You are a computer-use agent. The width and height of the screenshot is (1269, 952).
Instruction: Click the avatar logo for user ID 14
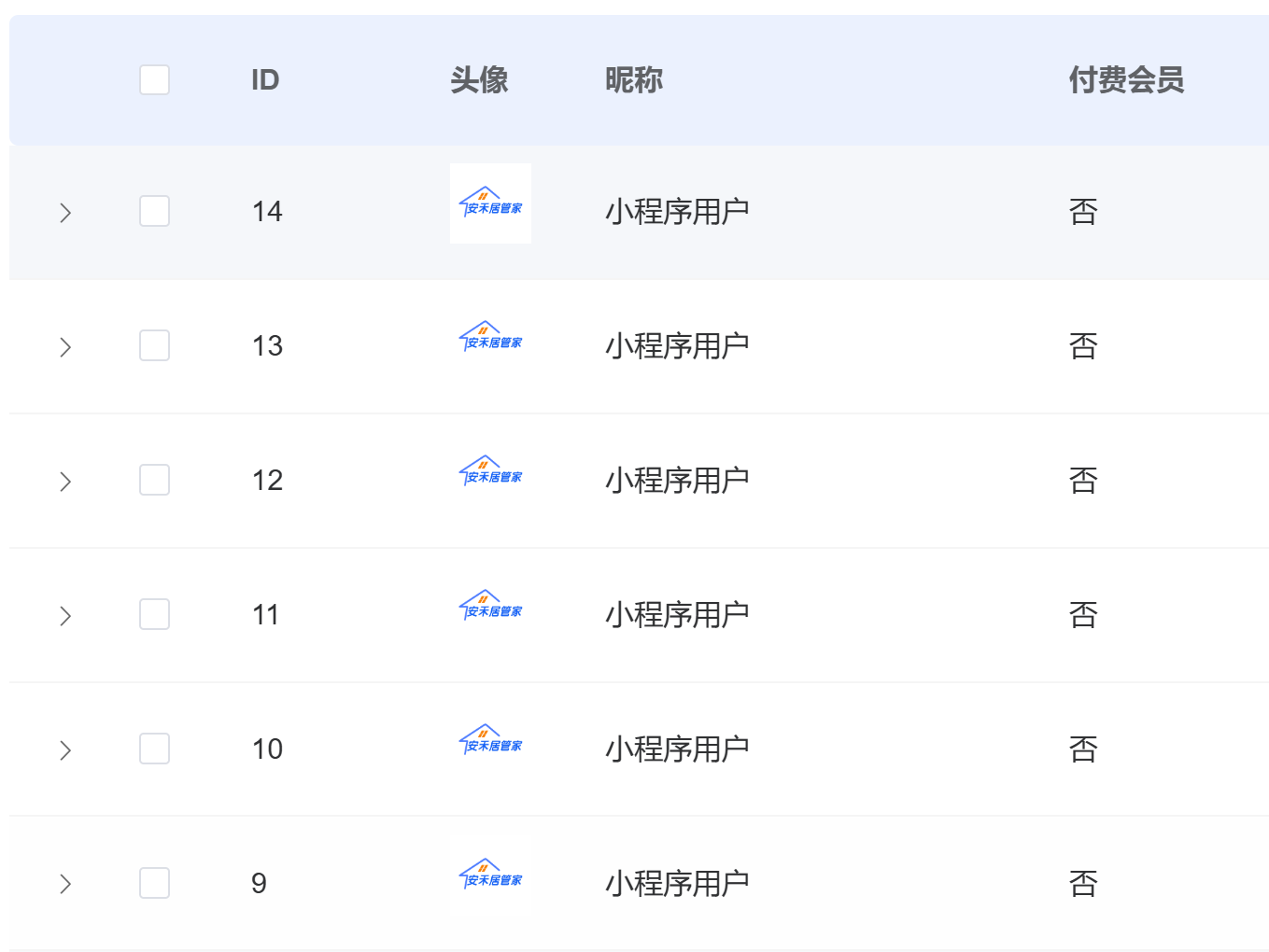pyautogui.click(x=490, y=203)
